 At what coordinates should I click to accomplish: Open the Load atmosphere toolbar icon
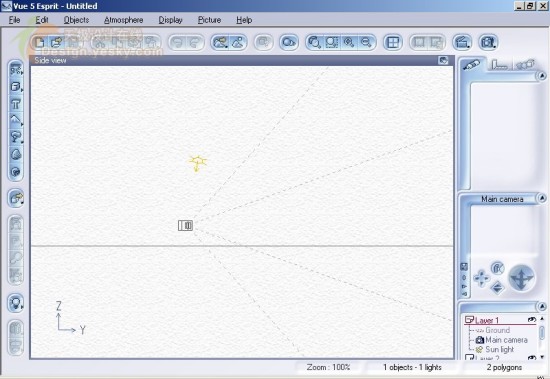(x=221, y=42)
